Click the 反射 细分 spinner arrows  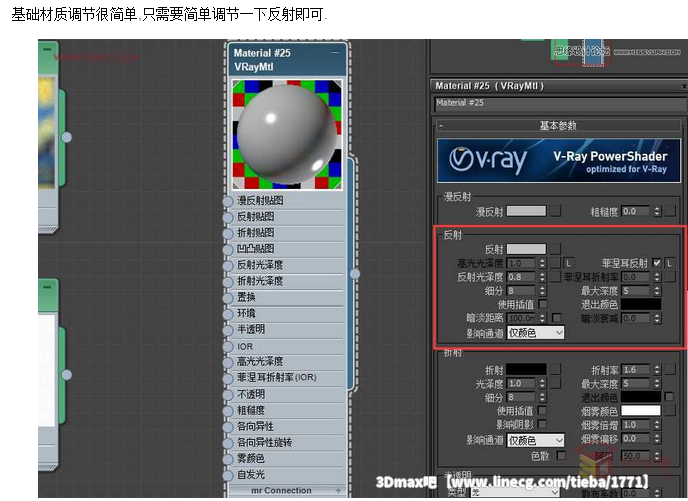click(x=543, y=290)
